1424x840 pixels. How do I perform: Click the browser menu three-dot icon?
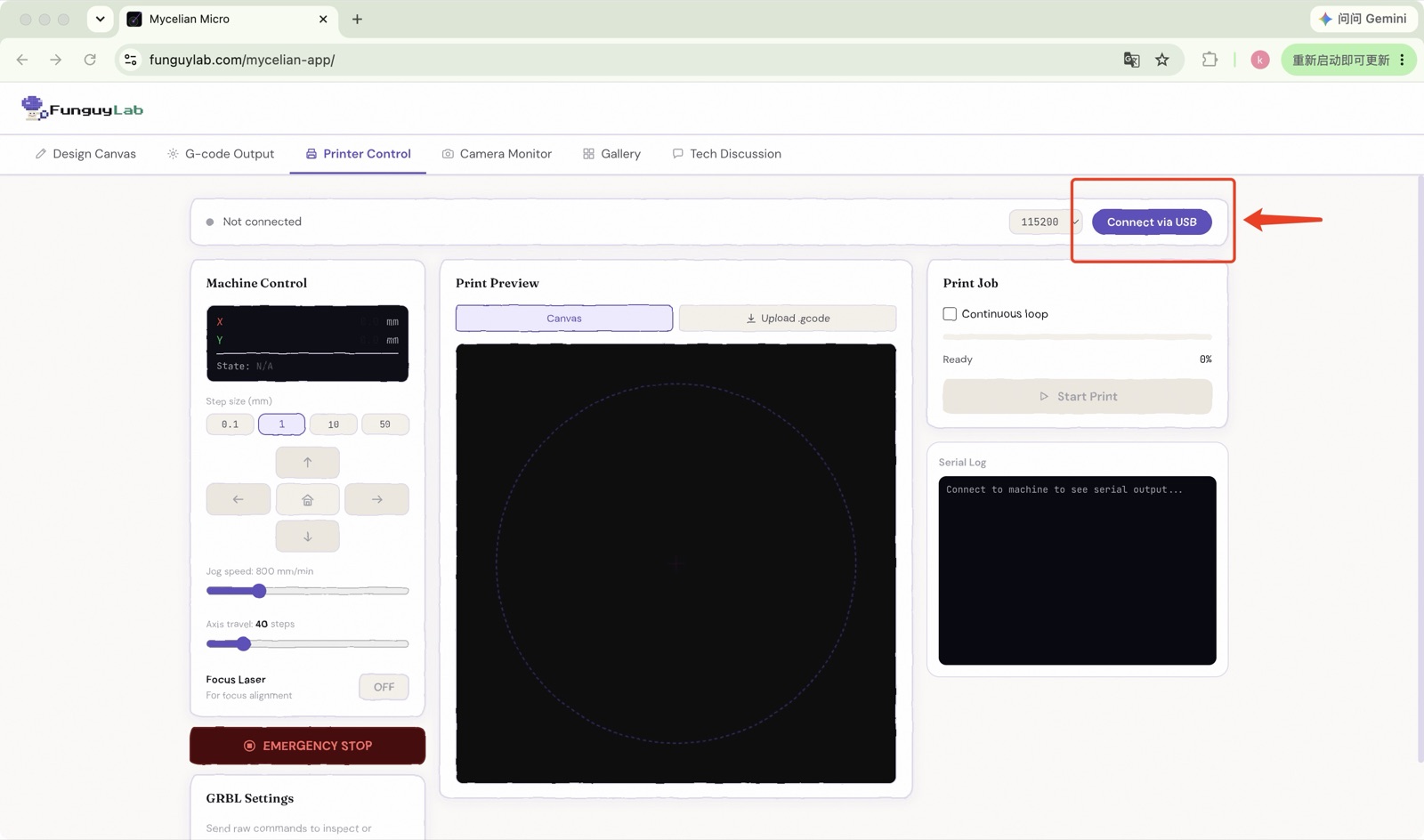[x=1402, y=60]
